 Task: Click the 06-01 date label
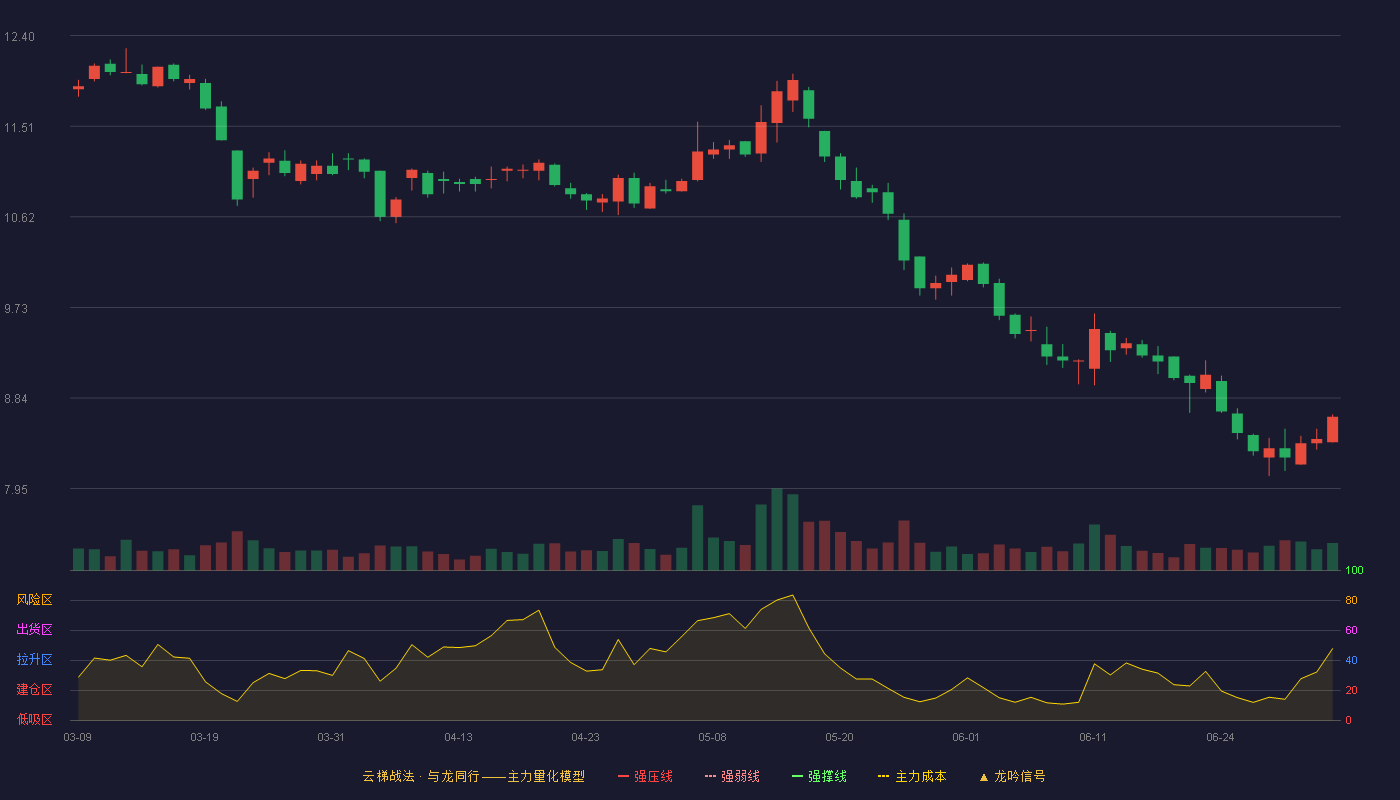966,737
